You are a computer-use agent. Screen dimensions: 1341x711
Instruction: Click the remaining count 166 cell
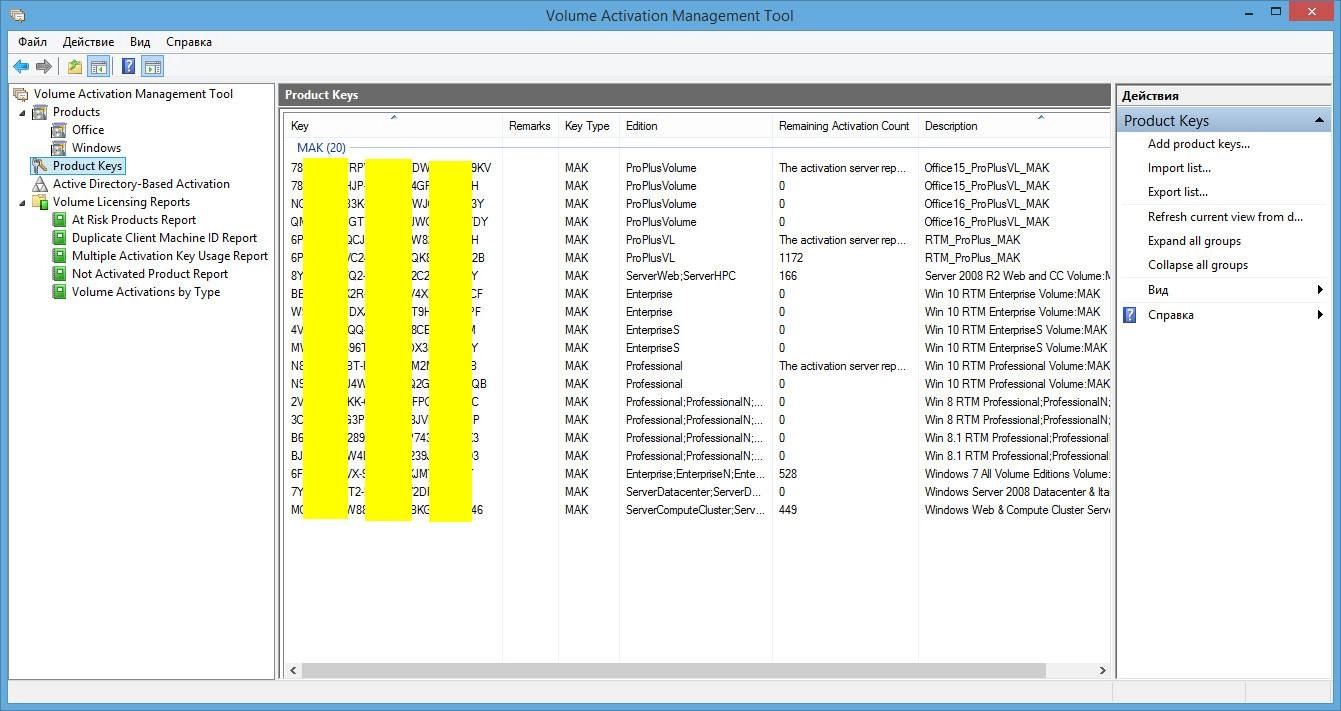coord(788,276)
